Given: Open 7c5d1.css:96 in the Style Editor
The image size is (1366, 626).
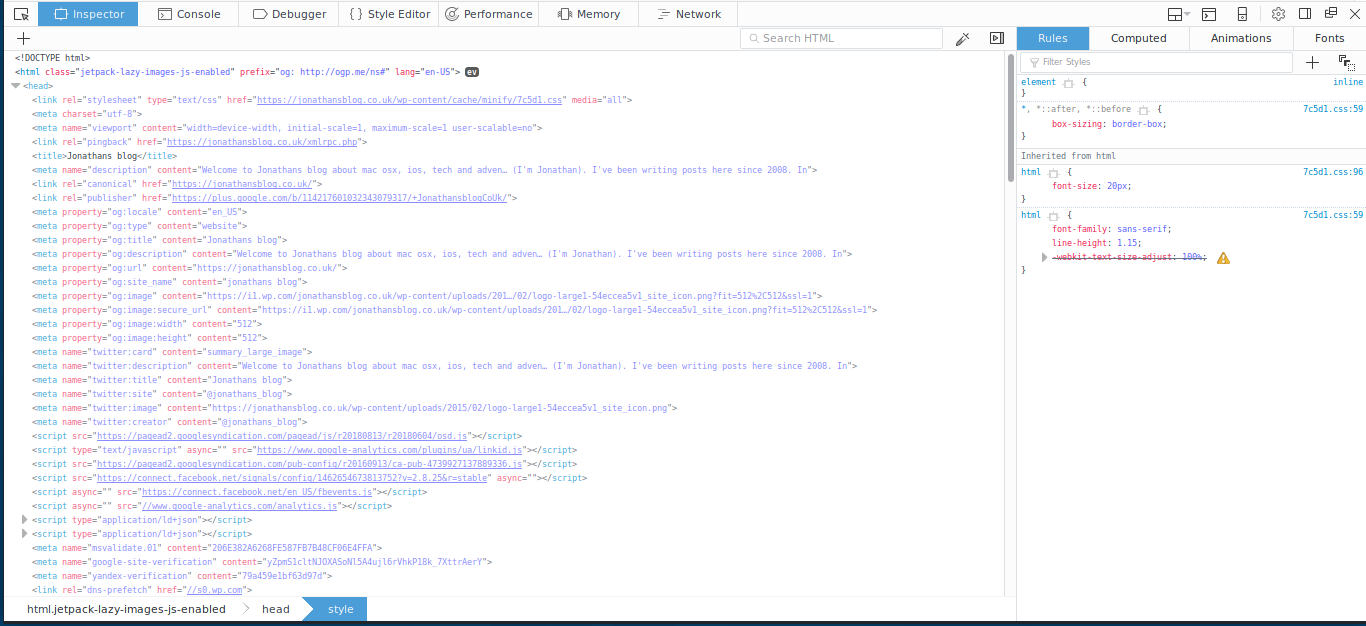Looking at the screenshot, I should coord(1333,172).
